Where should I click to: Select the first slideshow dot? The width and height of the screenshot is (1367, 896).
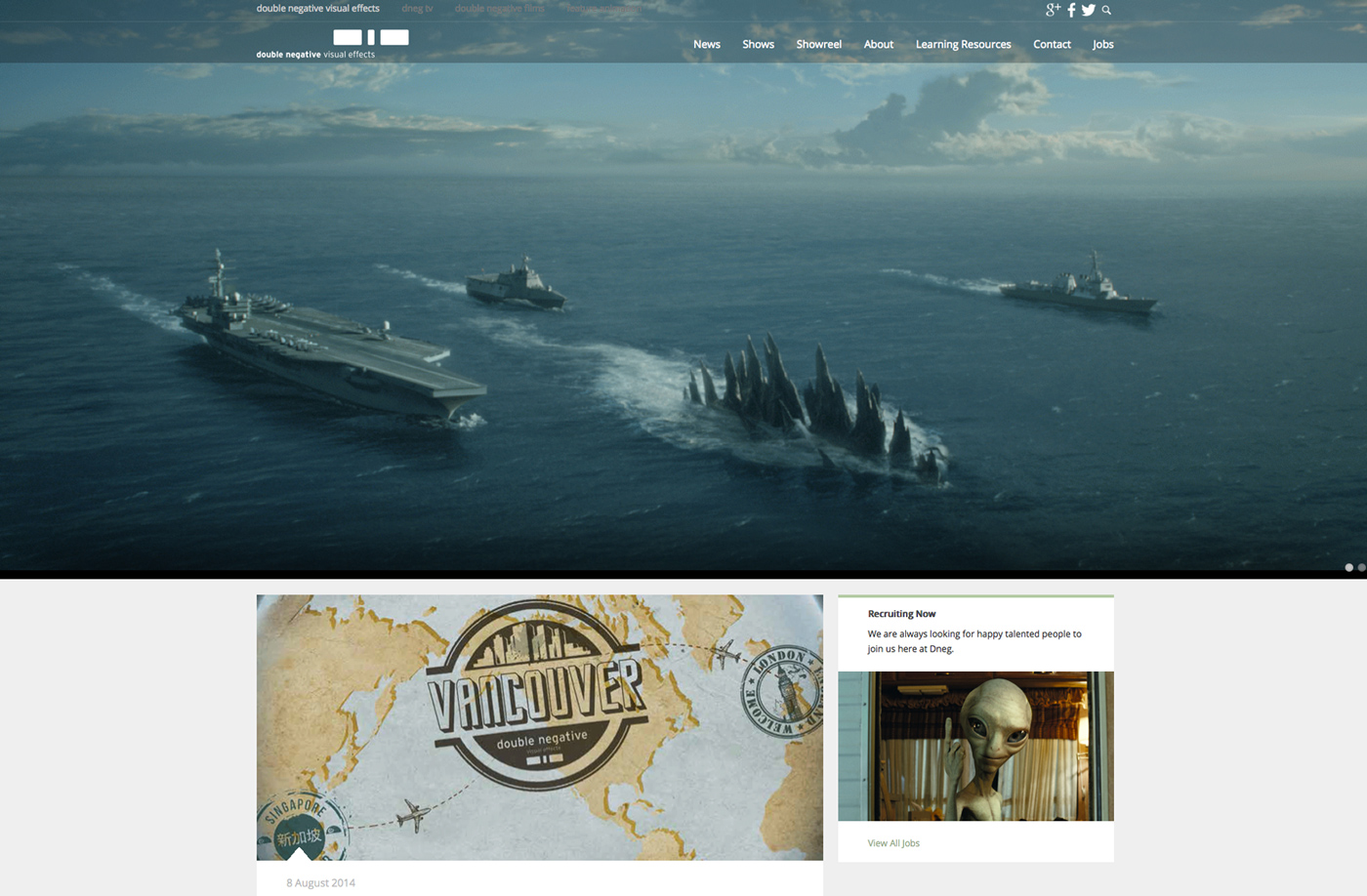click(x=1349, y=567)
